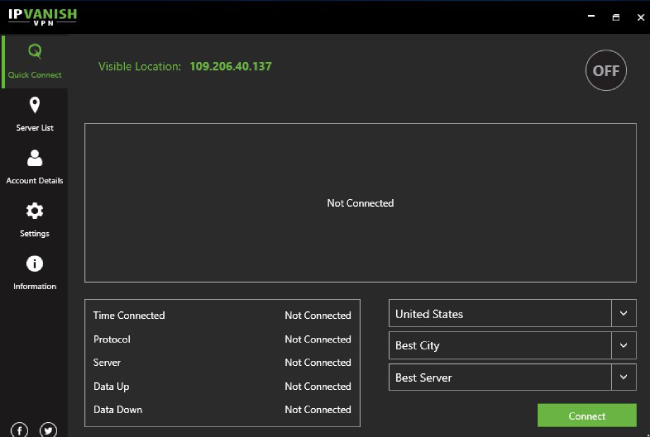The height and width of the screenshot is (437, 650).
Task: Go to Account Details tab label
Action: click(35, 180)
